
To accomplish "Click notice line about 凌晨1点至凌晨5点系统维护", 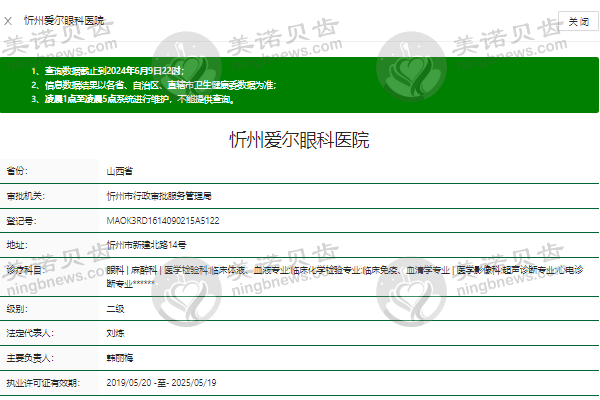I will pyautogui.click(x=139, y=99).
